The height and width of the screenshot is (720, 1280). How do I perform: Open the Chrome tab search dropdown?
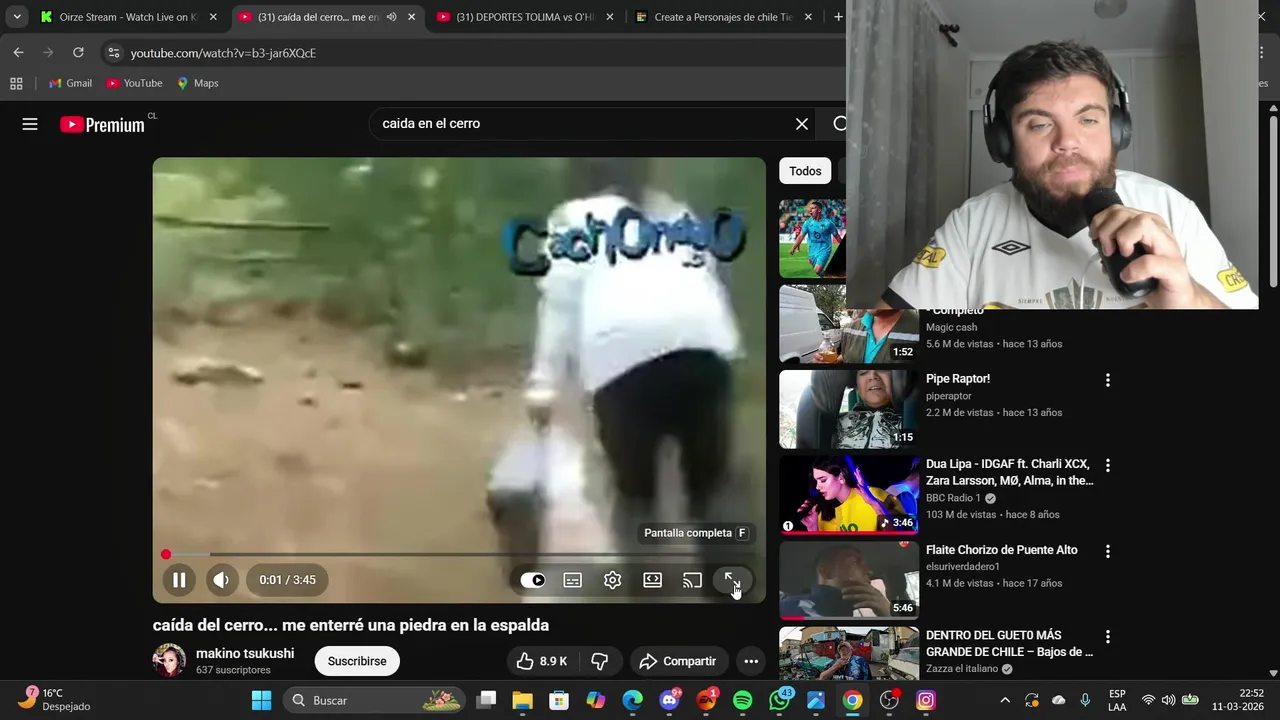[x=17, y=17]
